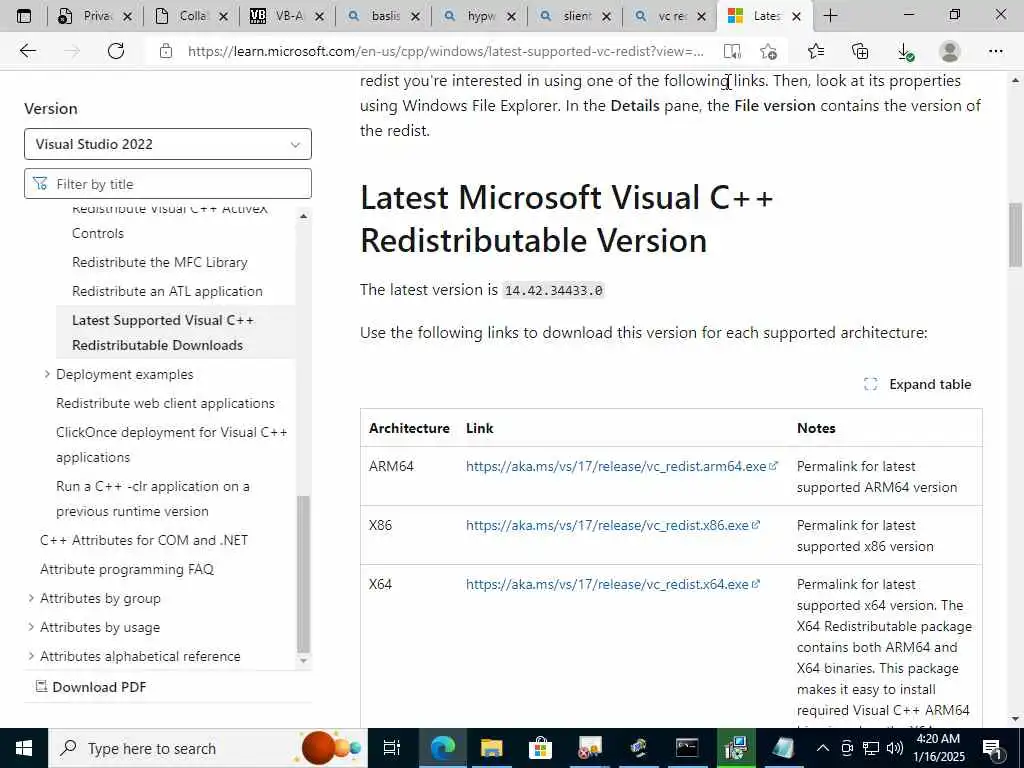
Task: Open the Downloads icon
Action: (904, 52)
